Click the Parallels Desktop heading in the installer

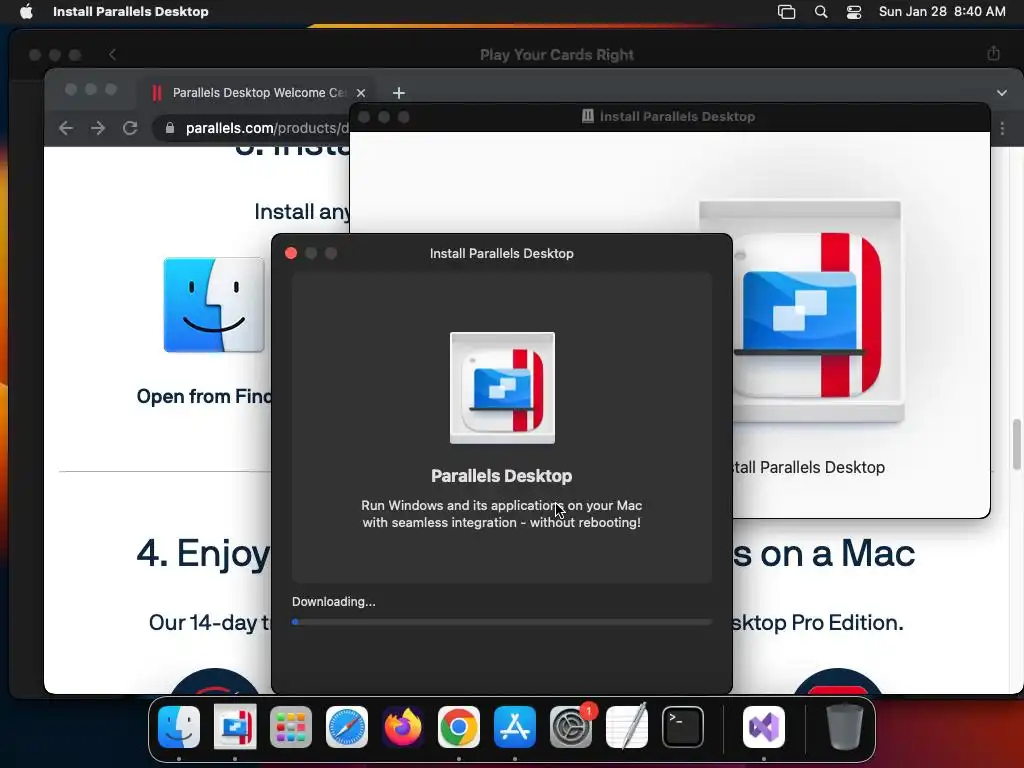point(502,476)
